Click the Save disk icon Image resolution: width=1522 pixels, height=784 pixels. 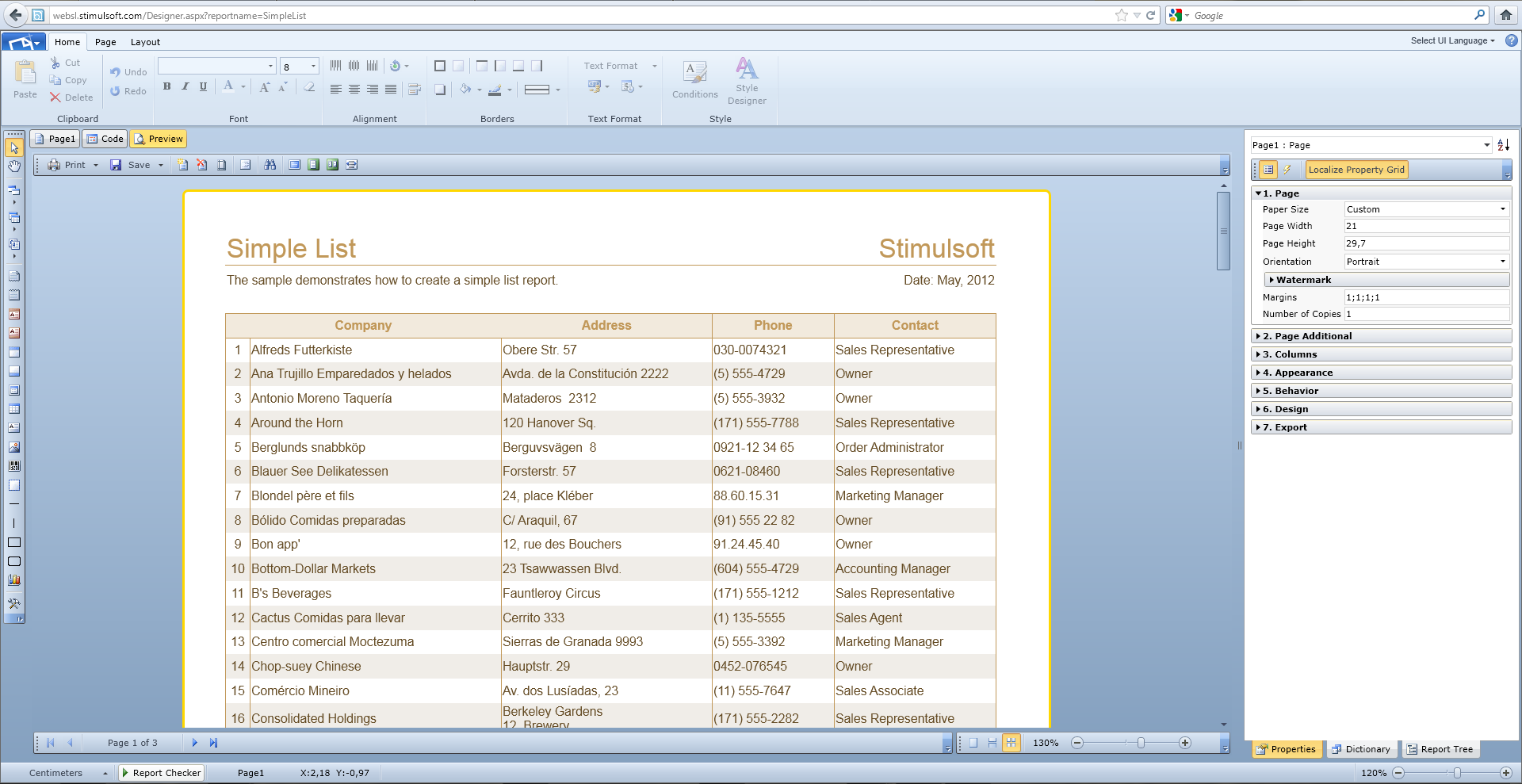tap(116, 165)
